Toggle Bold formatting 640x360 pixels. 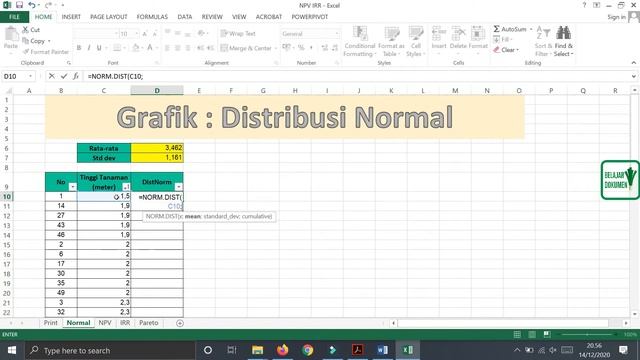pos(79,48)
